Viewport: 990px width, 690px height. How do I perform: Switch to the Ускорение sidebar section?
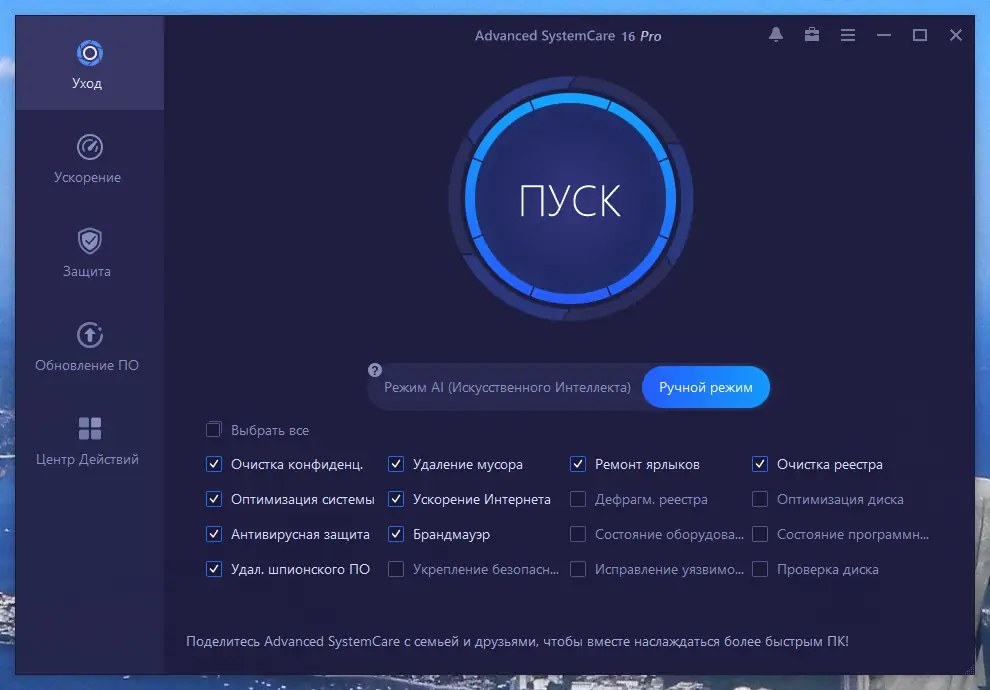click(x=87, y=155)
